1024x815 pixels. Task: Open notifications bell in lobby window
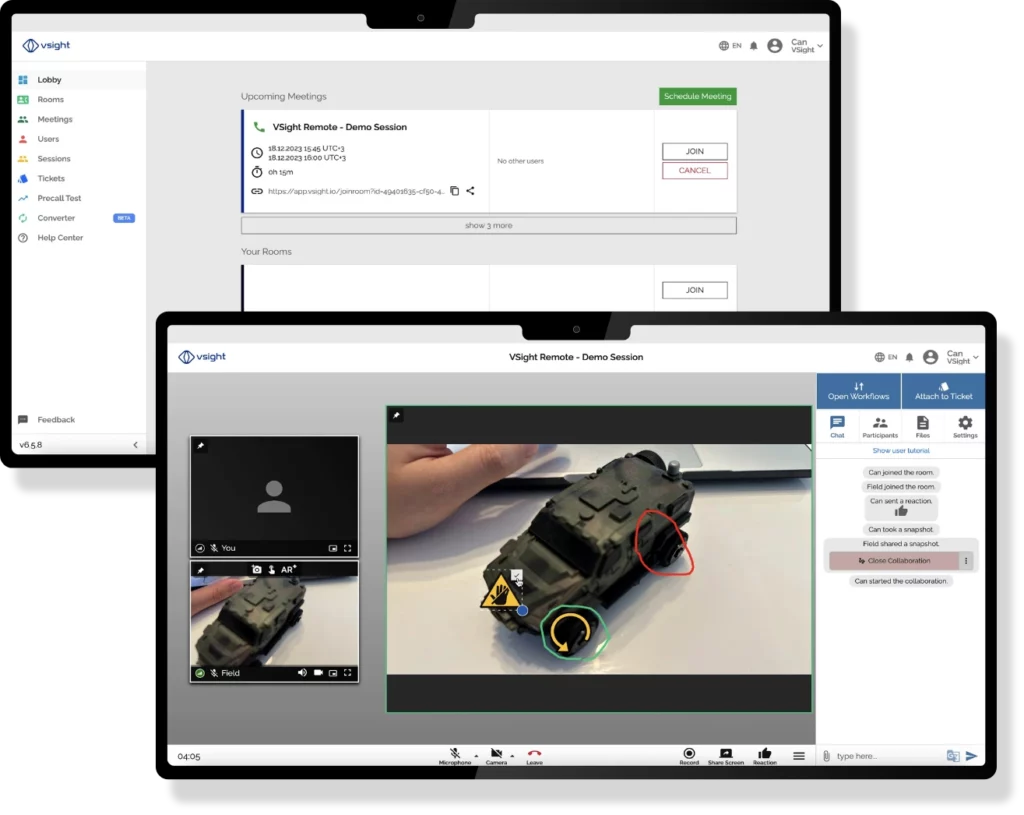pyautogui.click(x=754, y=46)
